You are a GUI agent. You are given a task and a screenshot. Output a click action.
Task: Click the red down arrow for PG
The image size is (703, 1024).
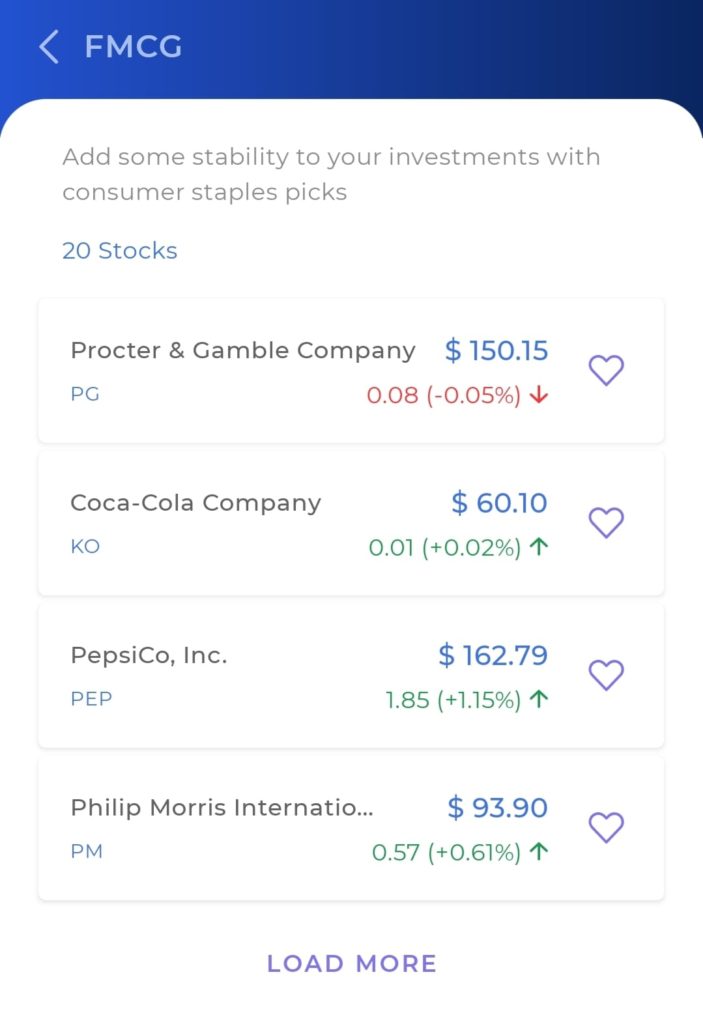point(539,394)
